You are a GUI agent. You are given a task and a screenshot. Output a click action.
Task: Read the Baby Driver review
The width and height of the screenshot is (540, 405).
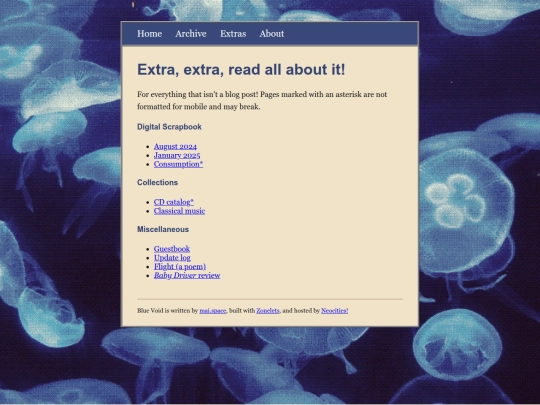click(x=187, y=276)
